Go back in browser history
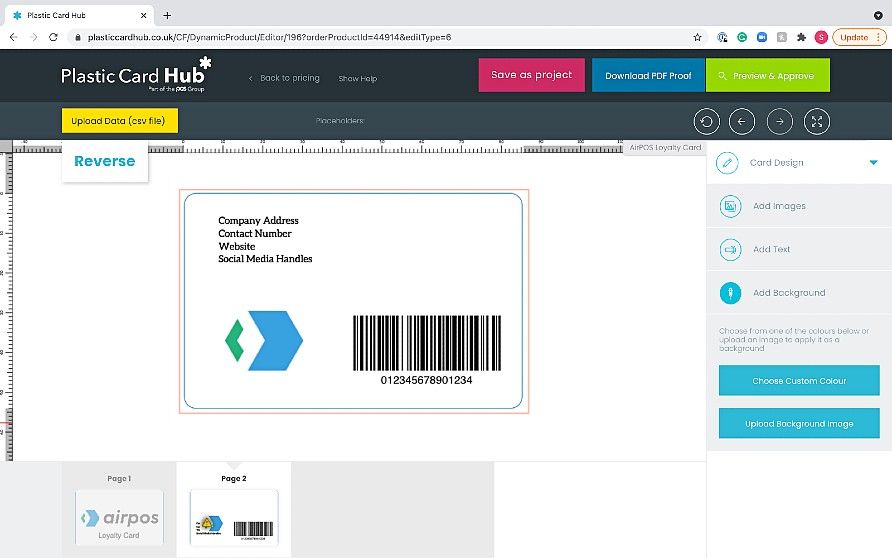 [14, 37]
